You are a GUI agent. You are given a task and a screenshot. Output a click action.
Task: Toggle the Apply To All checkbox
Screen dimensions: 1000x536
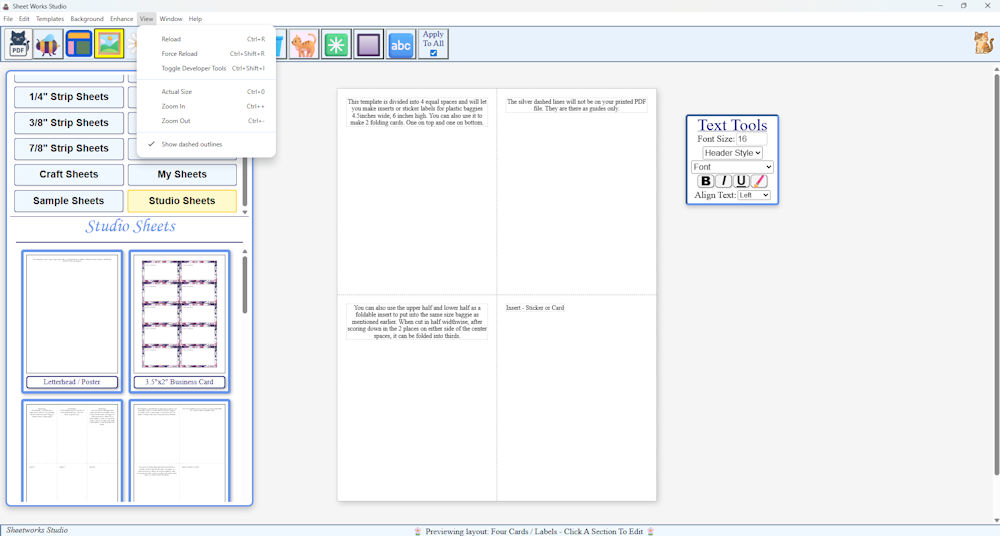[434, 53]
